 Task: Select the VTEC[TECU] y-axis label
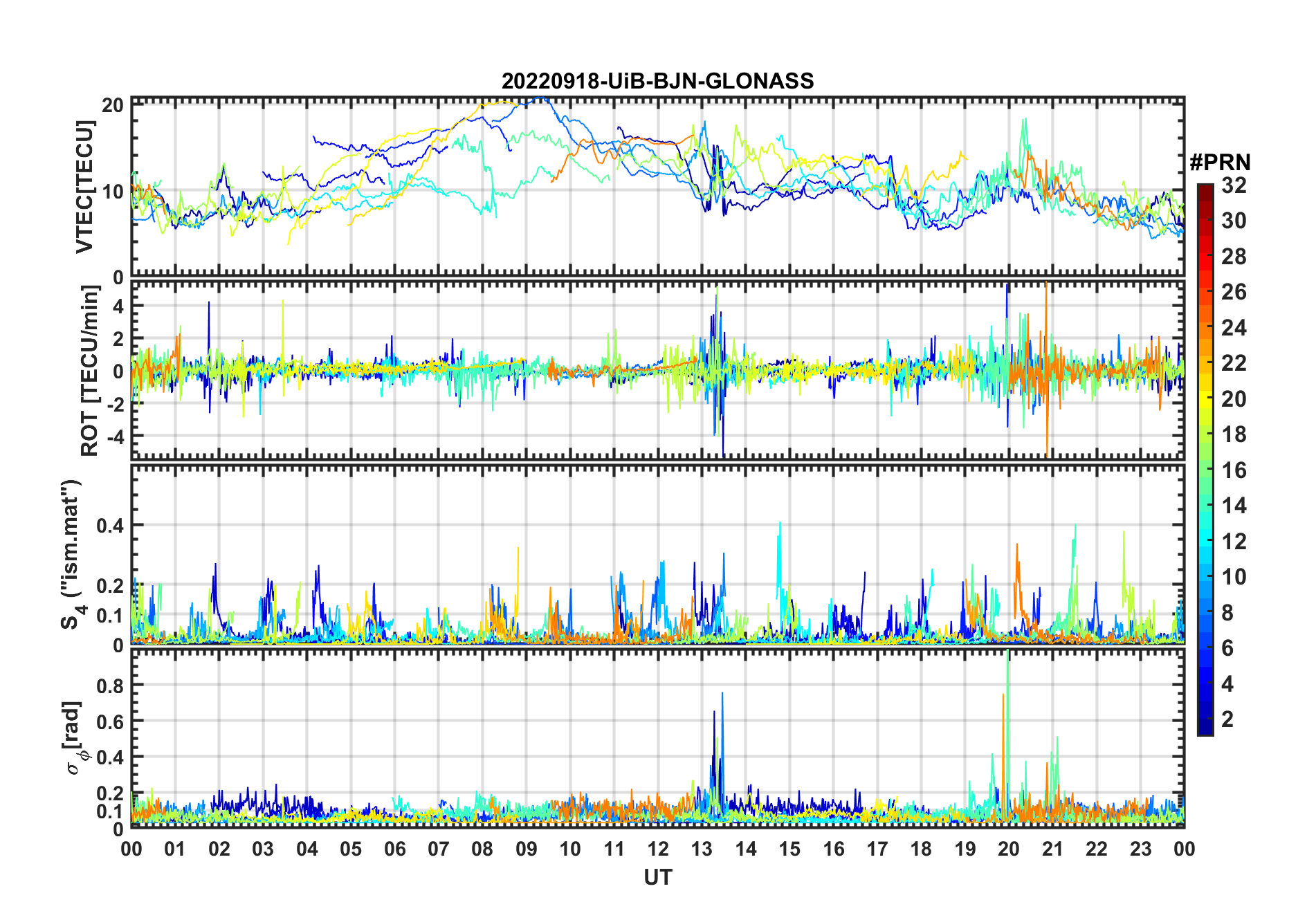[84, 187]
